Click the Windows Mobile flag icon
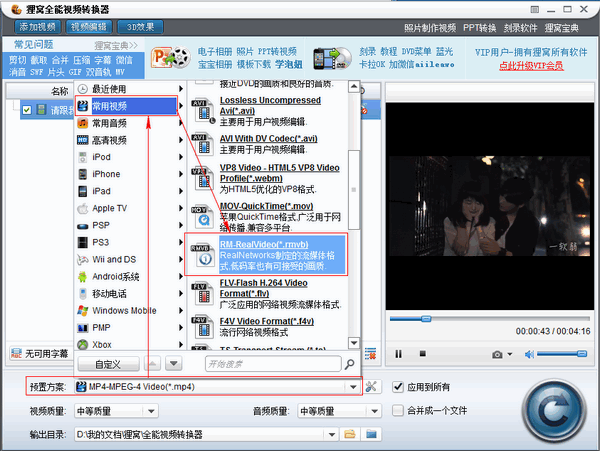Image resolution: width=600 pixels, height=451 pixels. [83, 310]
